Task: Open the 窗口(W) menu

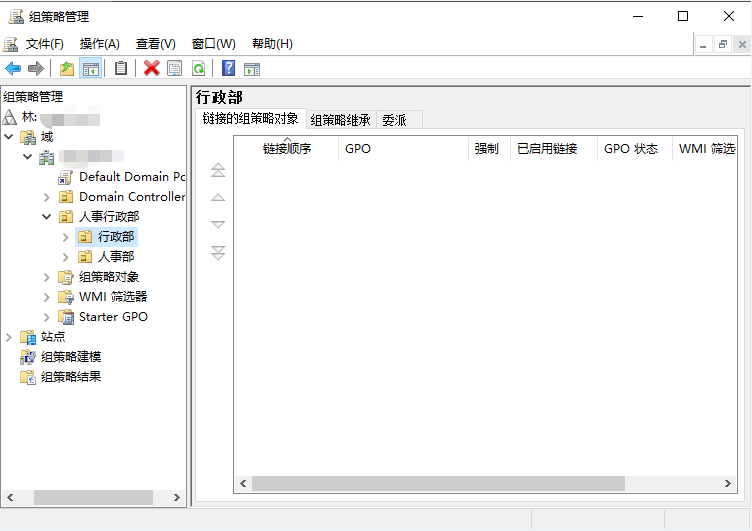Action: pos(213,44)
